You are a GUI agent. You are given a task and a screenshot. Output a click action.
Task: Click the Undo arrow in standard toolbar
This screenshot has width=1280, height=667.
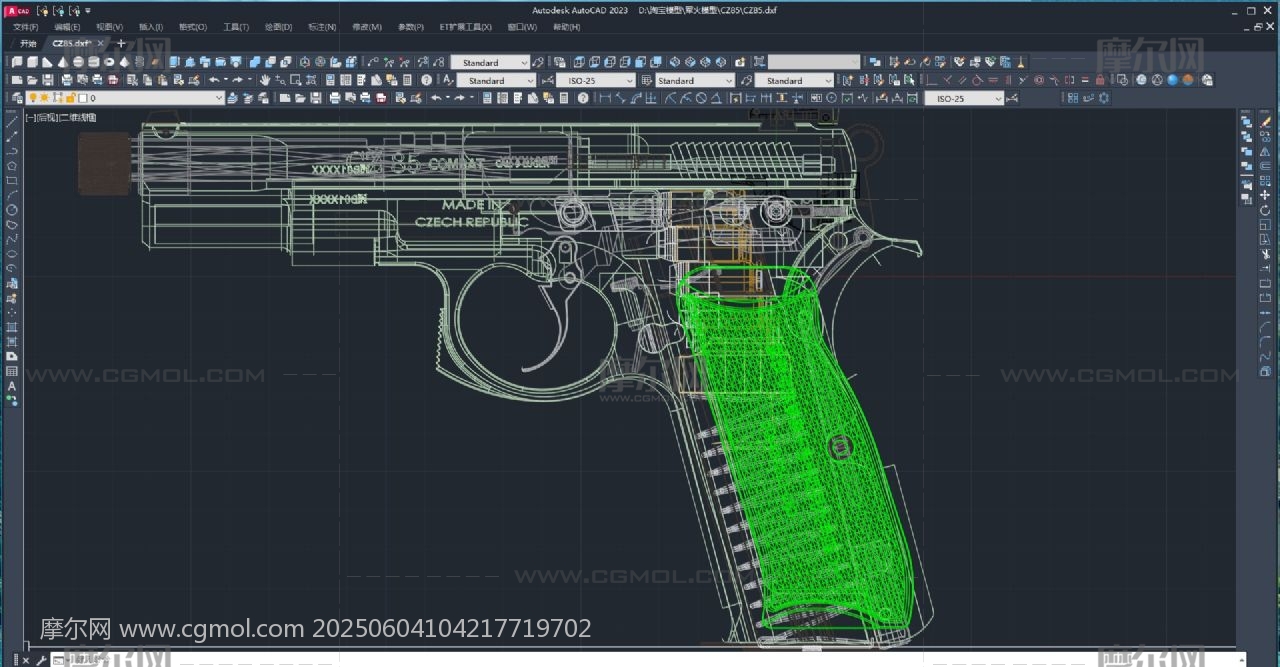tap(215, 80)
